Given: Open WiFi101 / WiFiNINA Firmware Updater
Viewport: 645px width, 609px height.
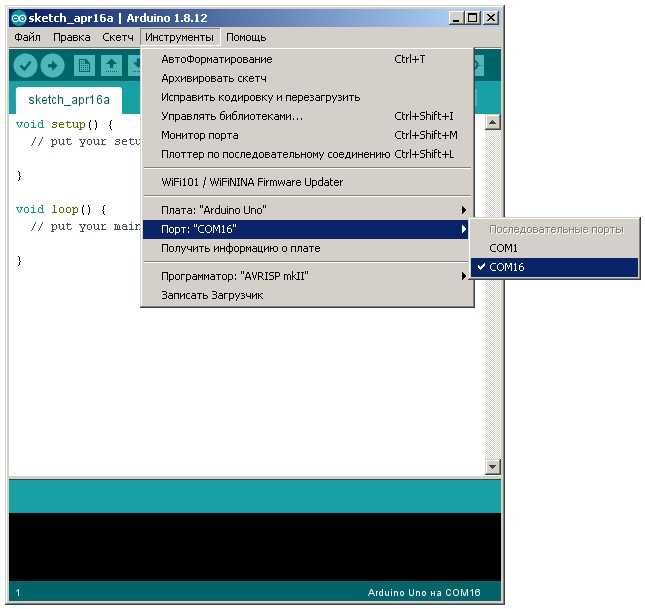Looking at the screenshot, I should (307, 182).
